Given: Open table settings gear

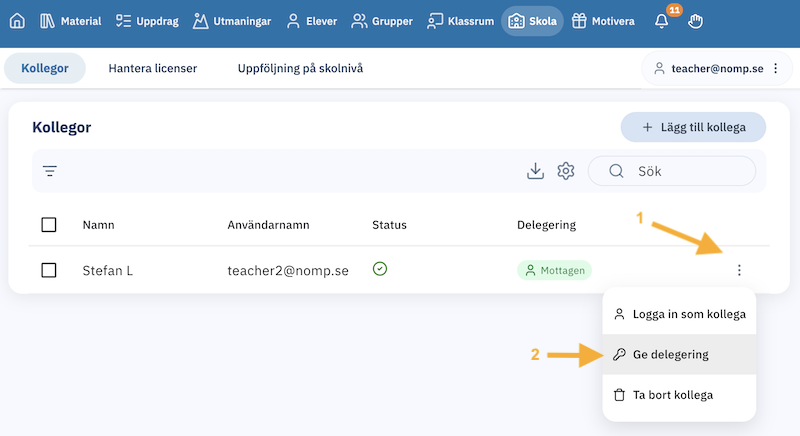Looking at the screenshot, I should [x=566, y=171].
